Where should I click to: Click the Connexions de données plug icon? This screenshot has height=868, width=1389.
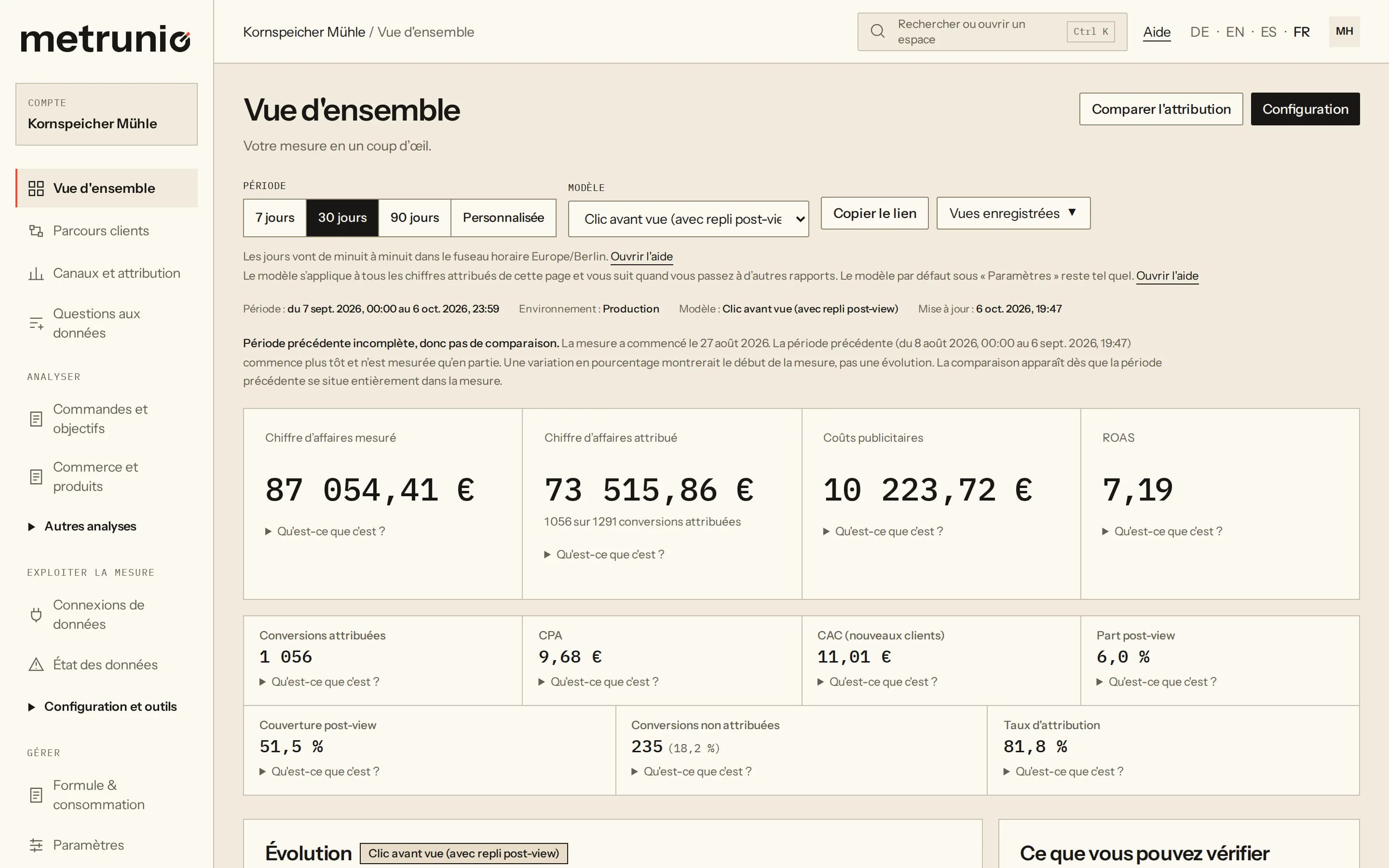click(36, 615)
